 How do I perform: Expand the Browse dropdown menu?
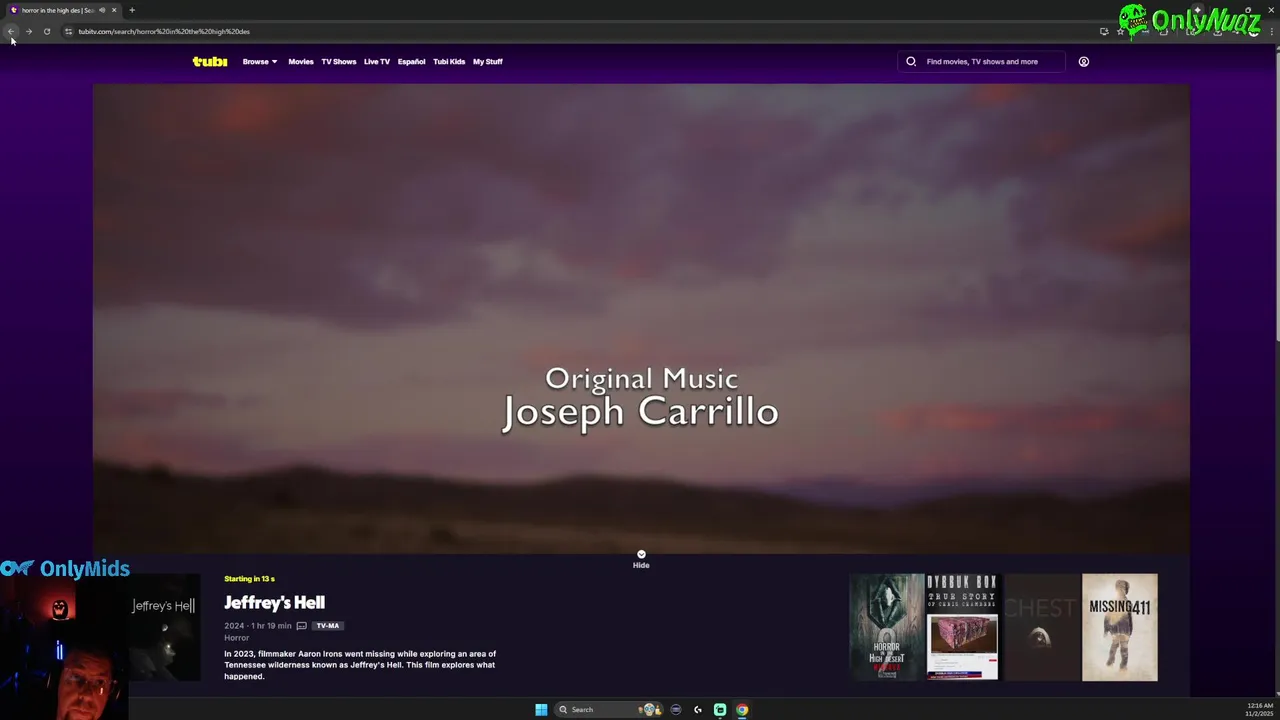[x=260, y=62]
